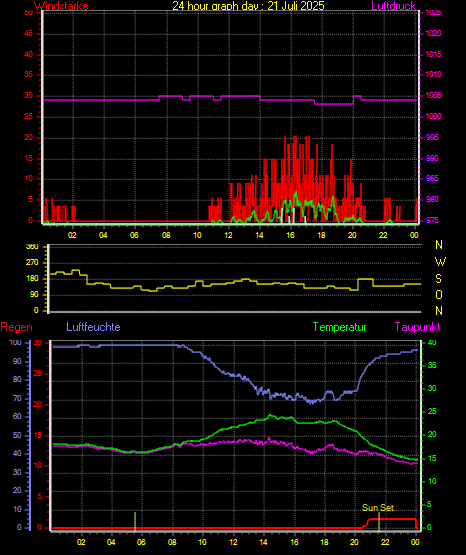Viewport: 466px width, 555px height.
Task: Click the 90 value on the wind direction axis
Action: pos(34,294)
